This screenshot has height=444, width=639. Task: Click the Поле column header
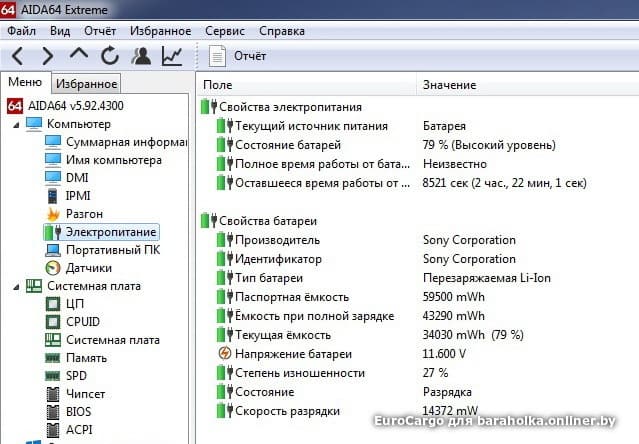306,85
